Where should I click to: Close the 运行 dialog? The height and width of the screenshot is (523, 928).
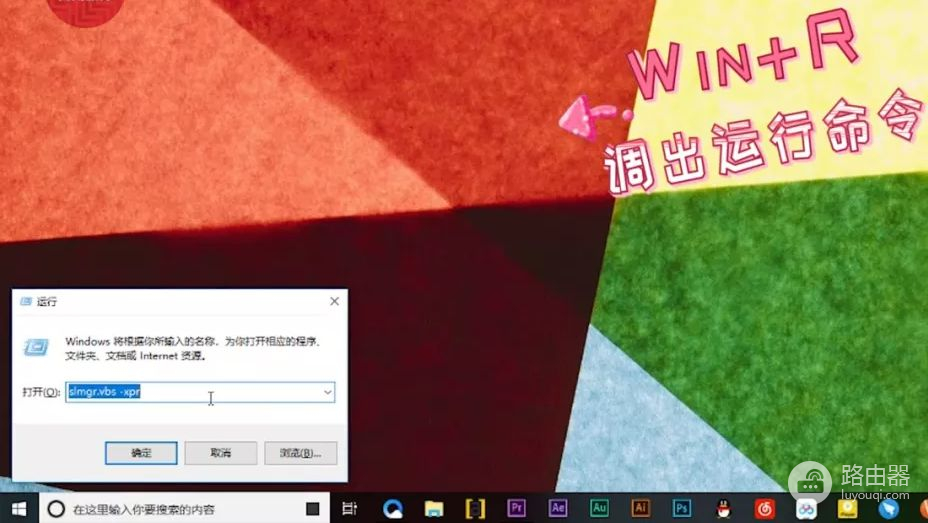tap(334, 301)
